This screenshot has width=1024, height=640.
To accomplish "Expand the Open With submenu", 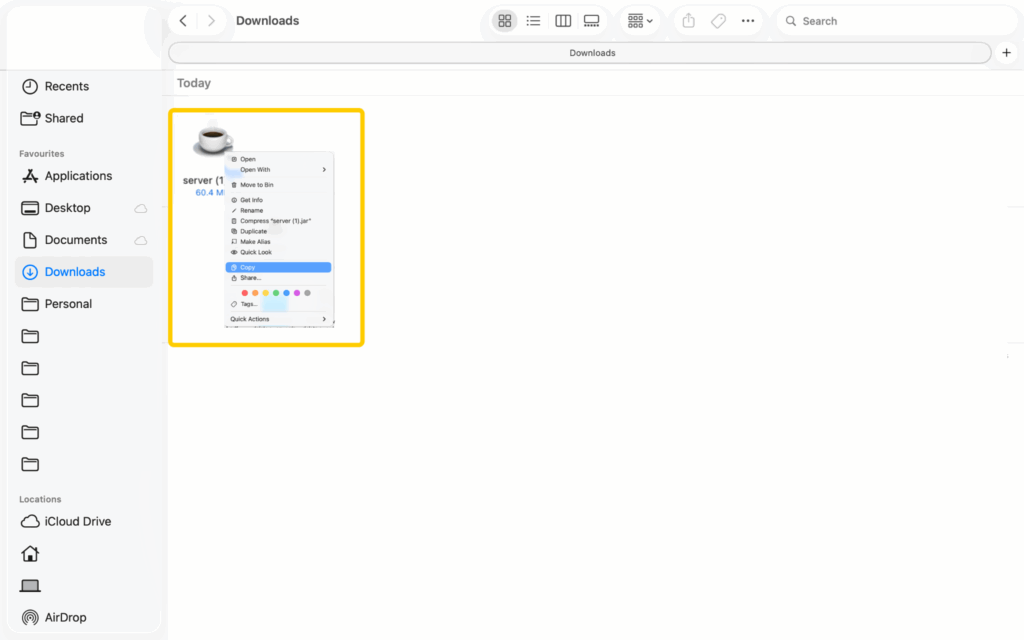I will pos(278,170).
